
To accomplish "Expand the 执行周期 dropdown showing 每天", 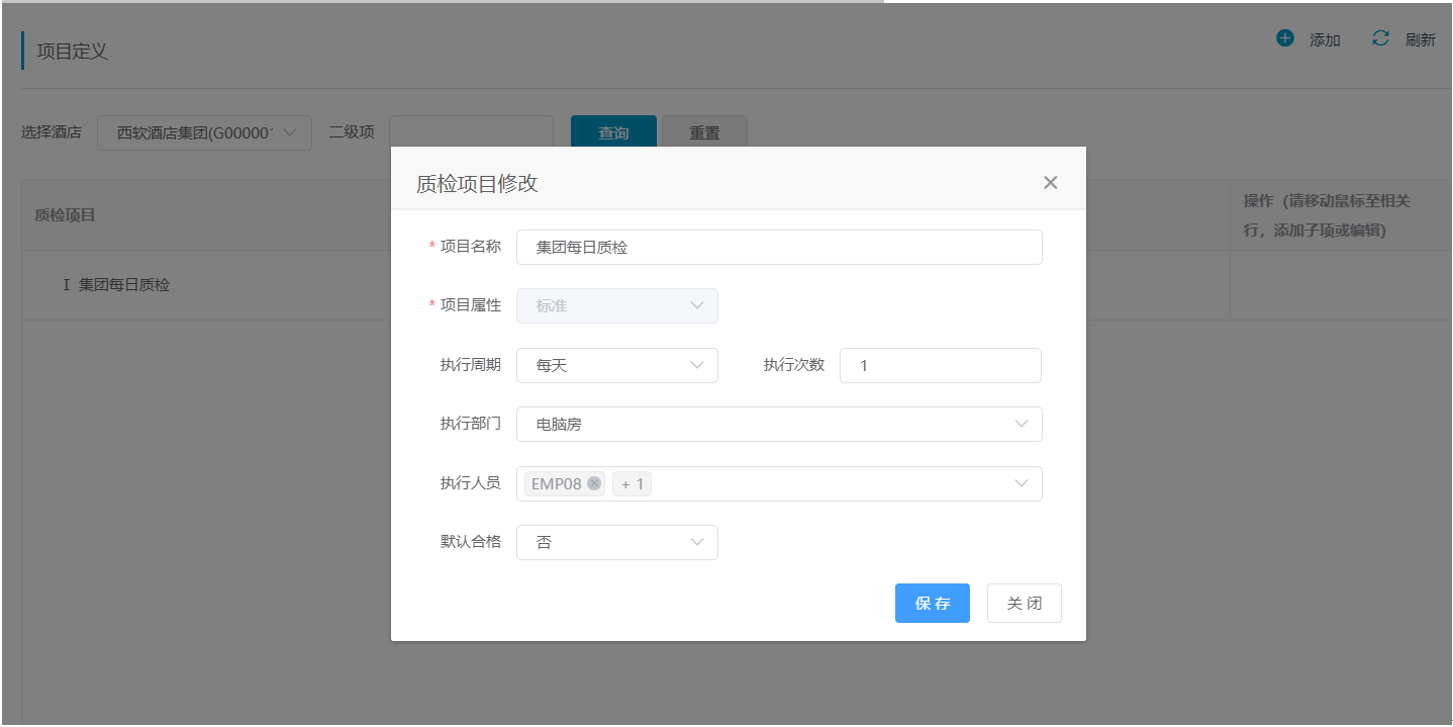I will [616, 366].
